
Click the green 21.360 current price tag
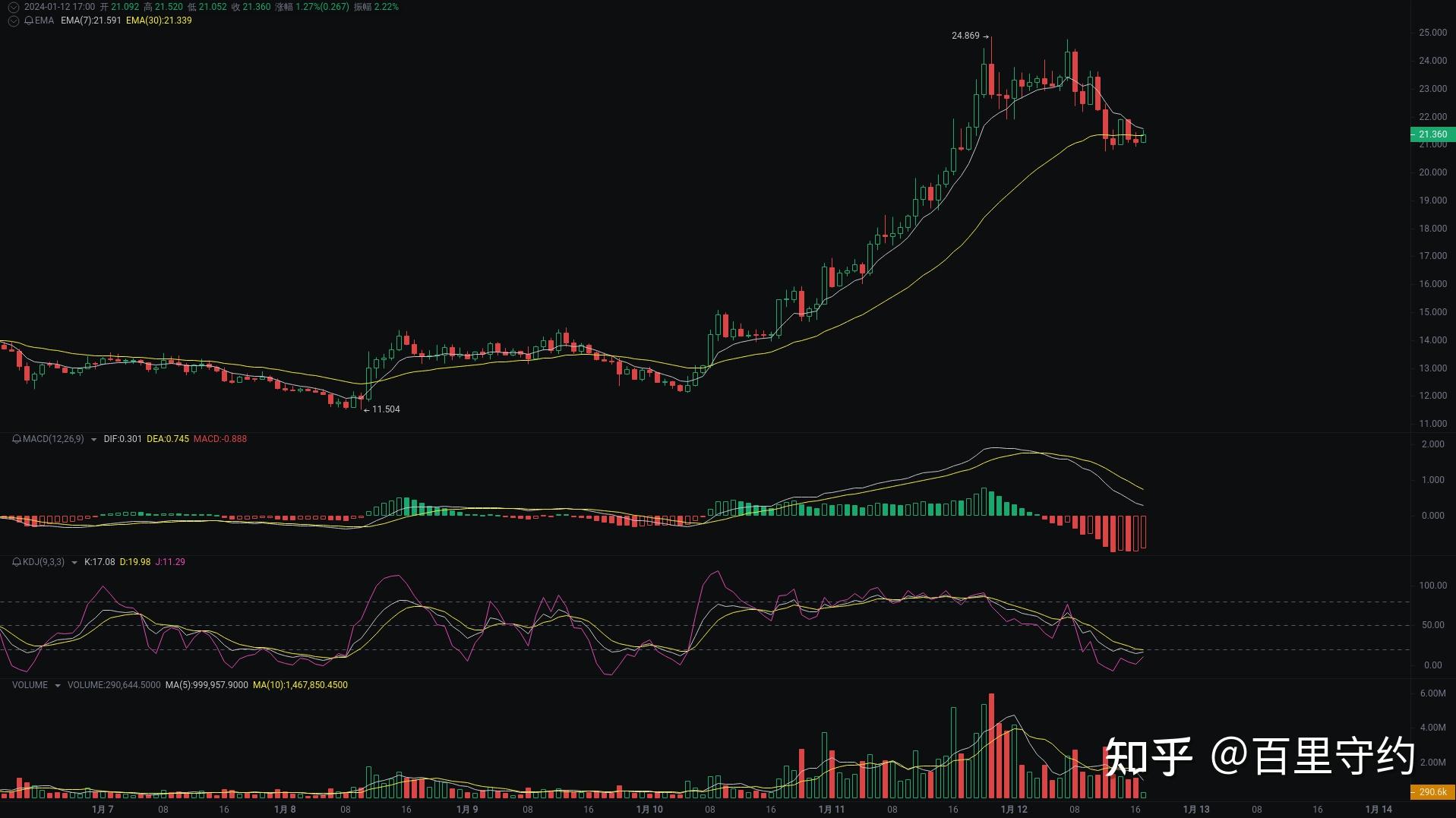[1432, 134]
